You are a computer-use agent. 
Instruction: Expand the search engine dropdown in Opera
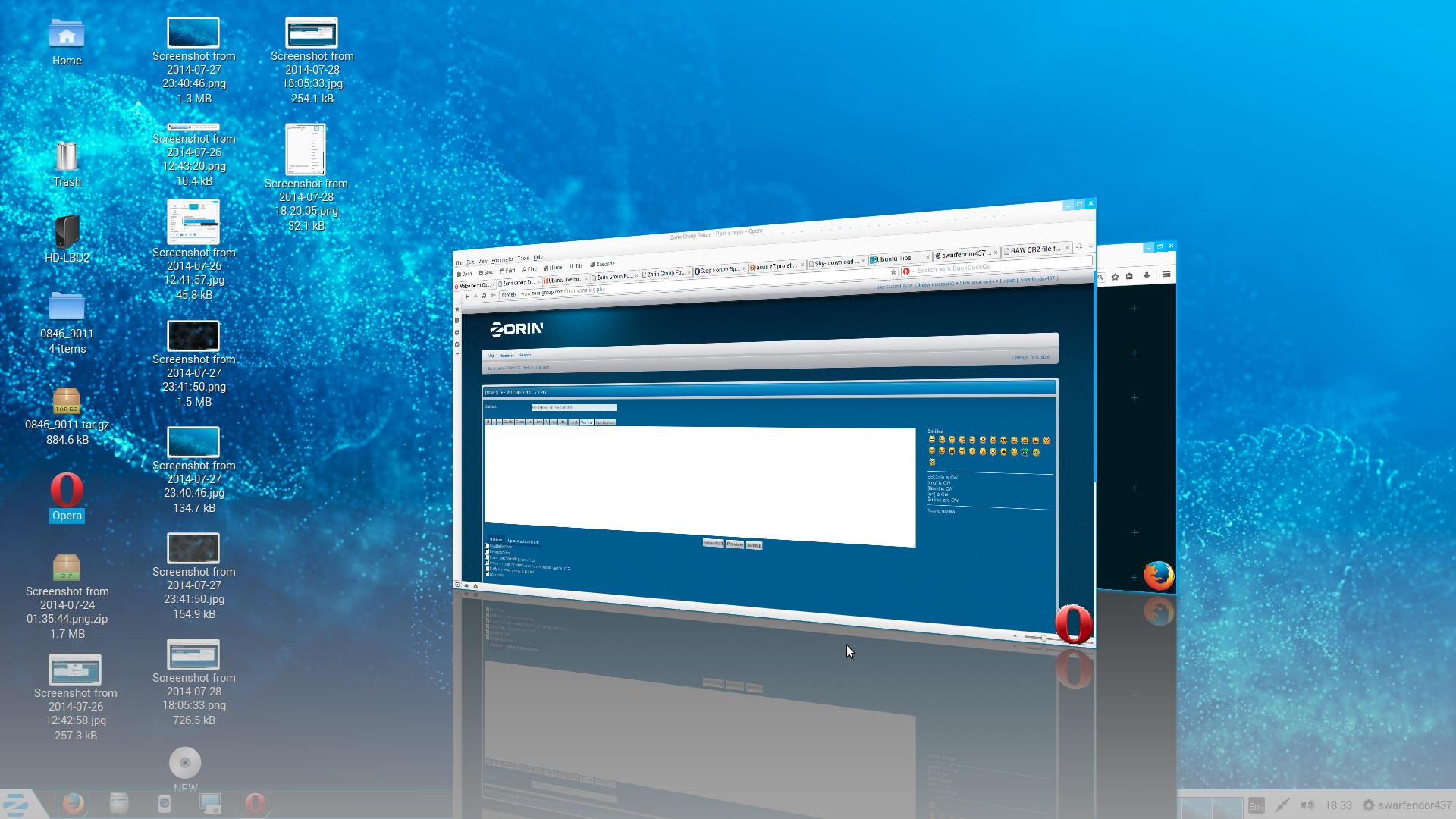click(908, 271)
